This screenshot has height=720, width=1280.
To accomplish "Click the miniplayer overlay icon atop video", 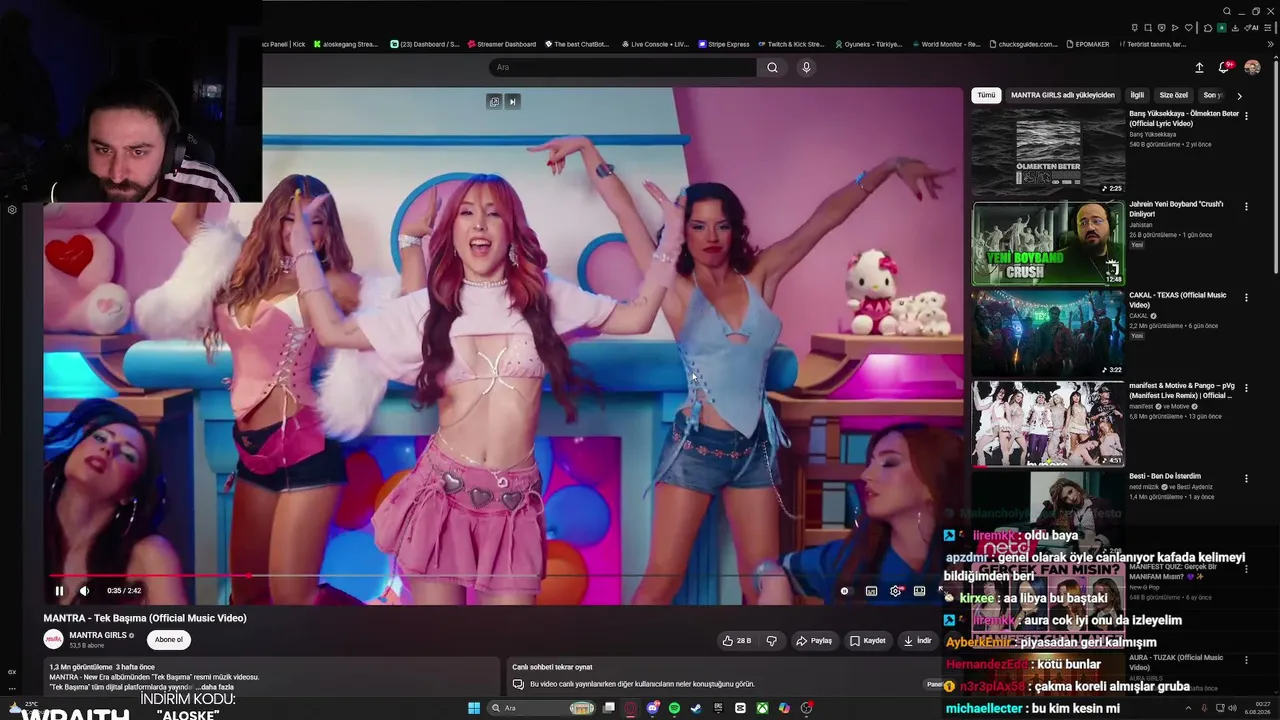I will pyautogui.click(x=494, y=101).
